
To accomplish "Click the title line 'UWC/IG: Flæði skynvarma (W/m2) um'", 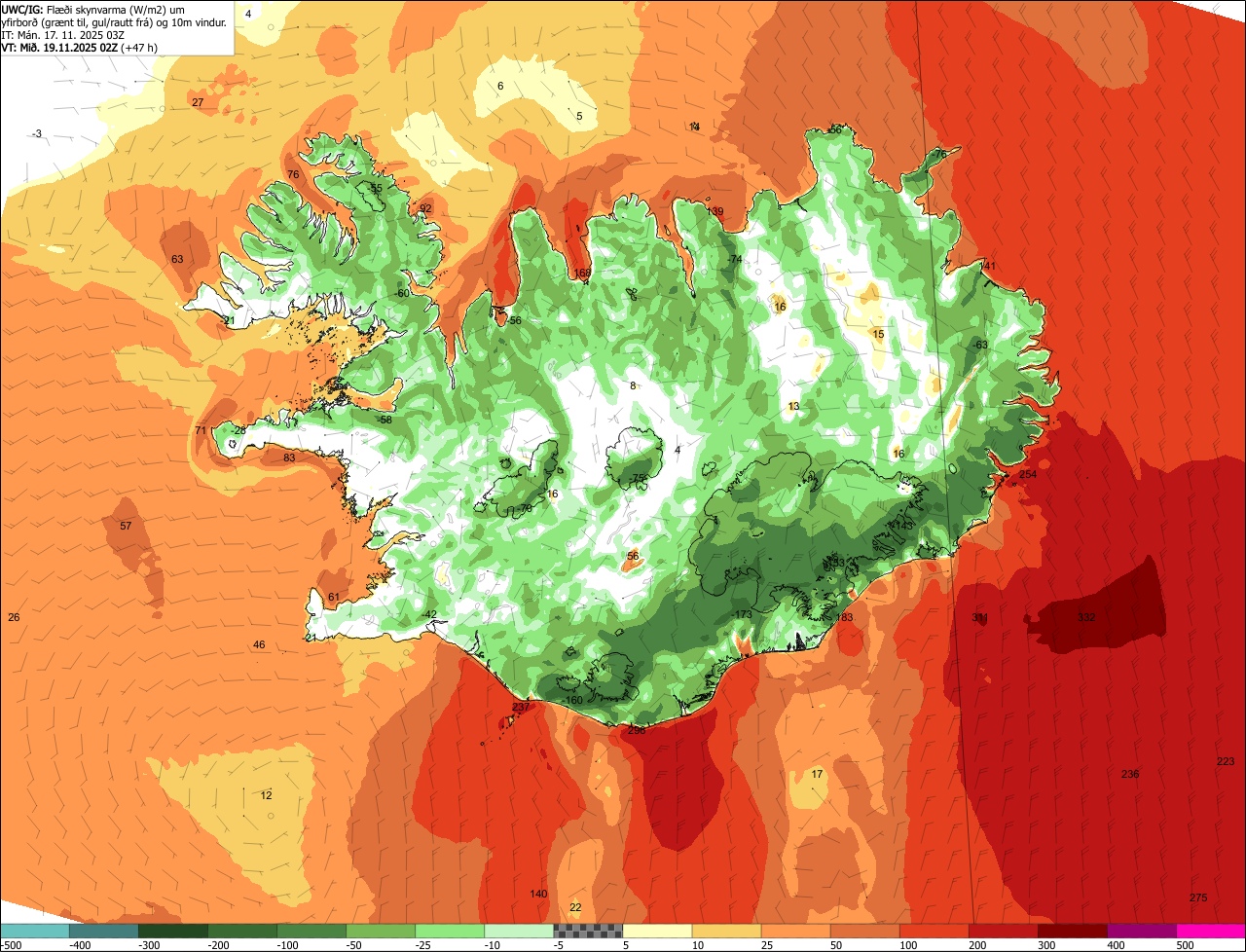I will pyautogui.click(x=93, y=9).
